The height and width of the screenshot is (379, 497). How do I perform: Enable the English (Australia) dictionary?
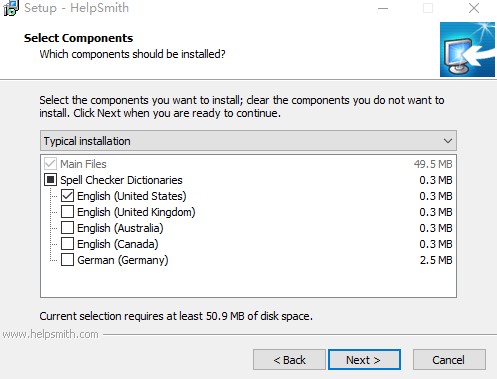(67, 228)
